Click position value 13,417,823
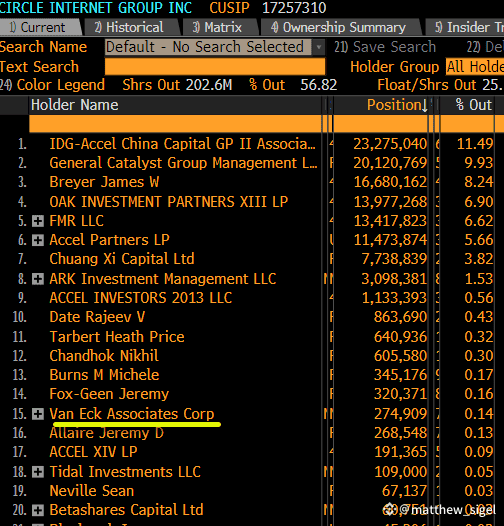Viewport: 504px width, 526px height. point(390,221)
